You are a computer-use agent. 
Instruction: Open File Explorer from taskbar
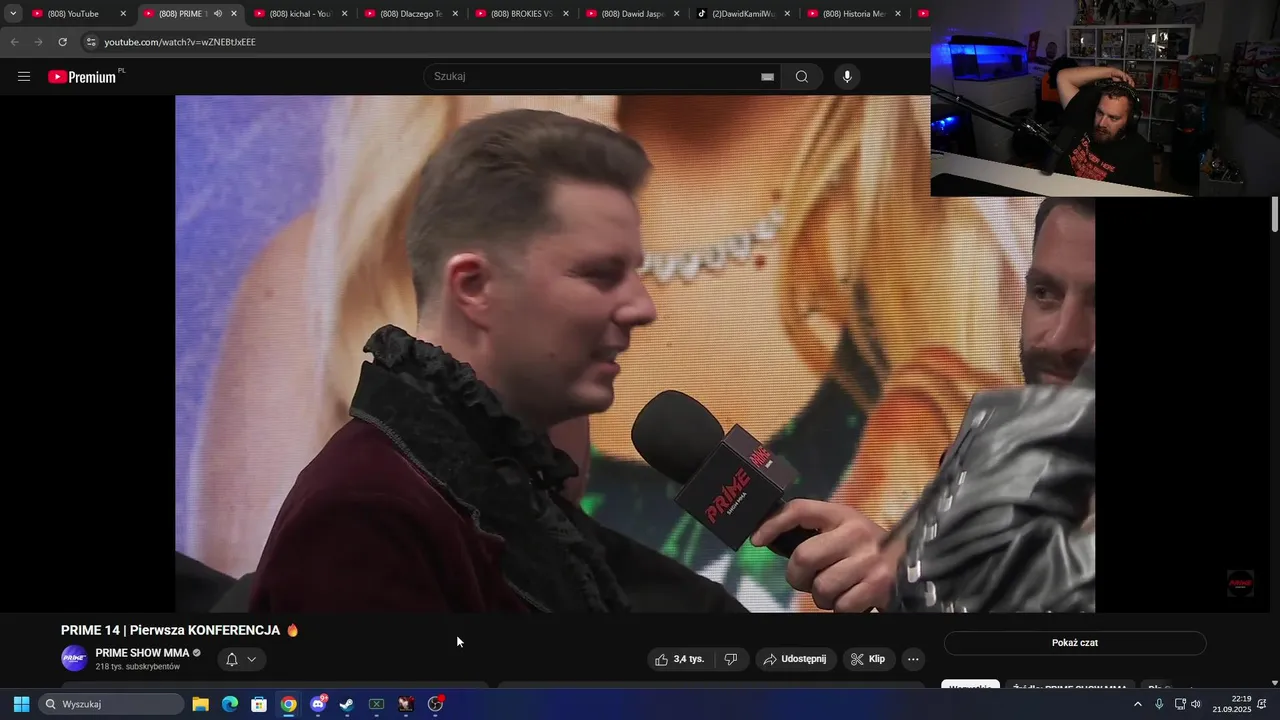point(200,704)
